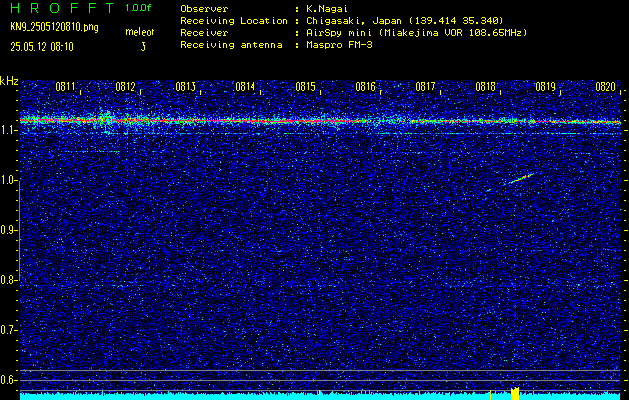Click the observer name K.Nagai
The width and height of the screenshot is (629, 400).
(x=329, y=9)
